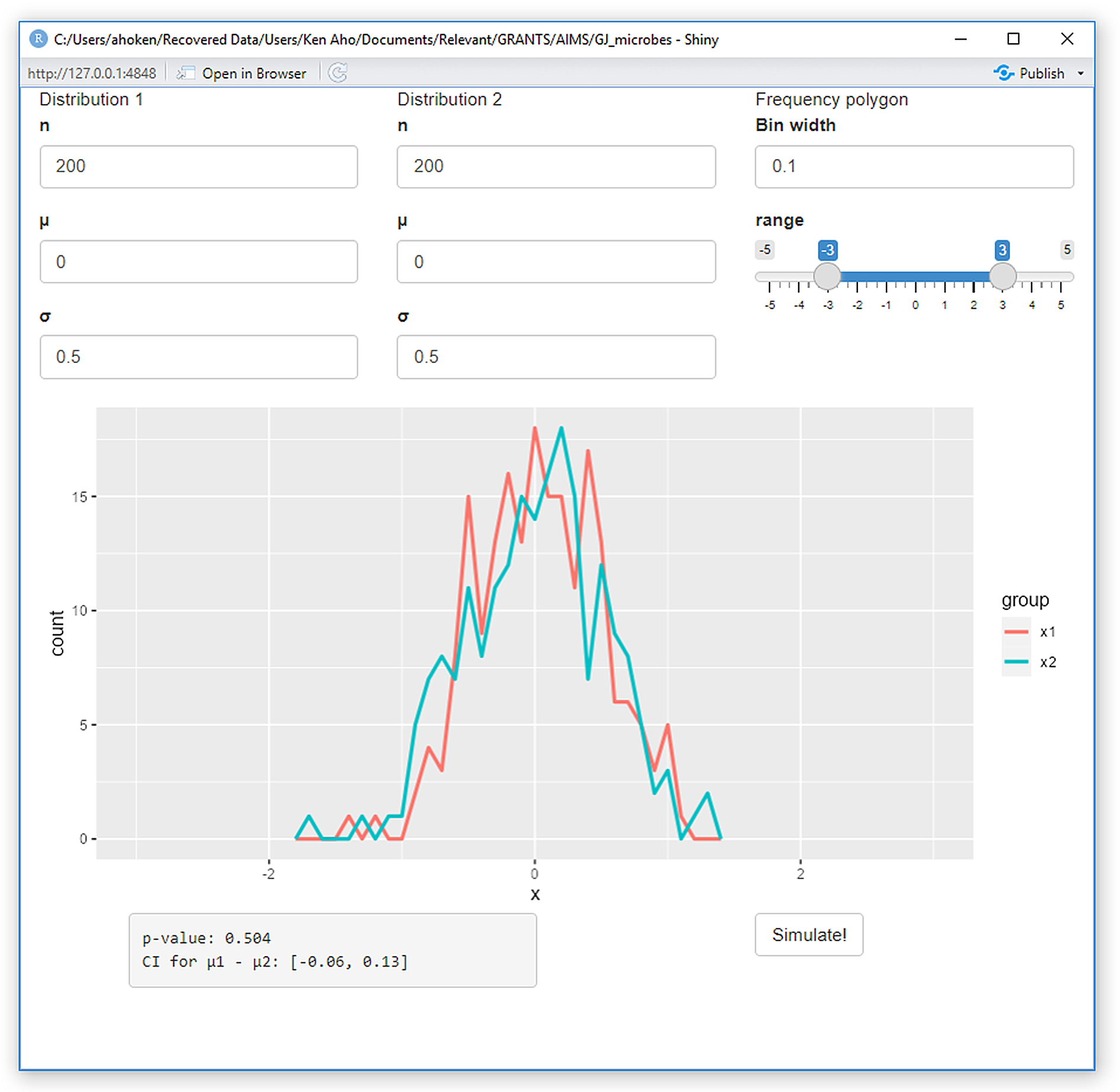1120x1092 pixels.
Task: Click the Frequency polygon heading
Action: [831, 99]
